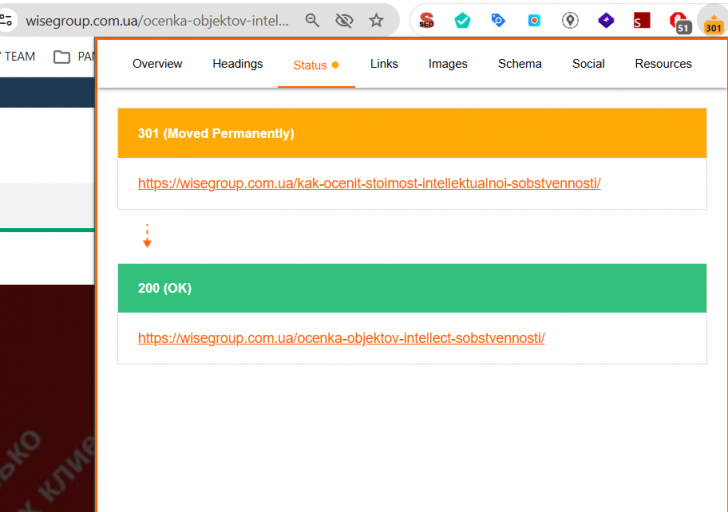The image size is (728, 512).
Task: Click the browser address bar URL
Action: [157, 20]
